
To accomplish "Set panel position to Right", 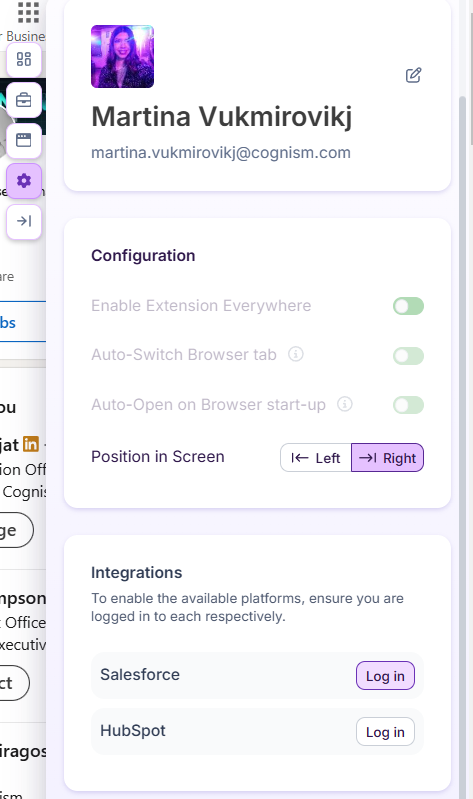I will click(x=387, y=458).
